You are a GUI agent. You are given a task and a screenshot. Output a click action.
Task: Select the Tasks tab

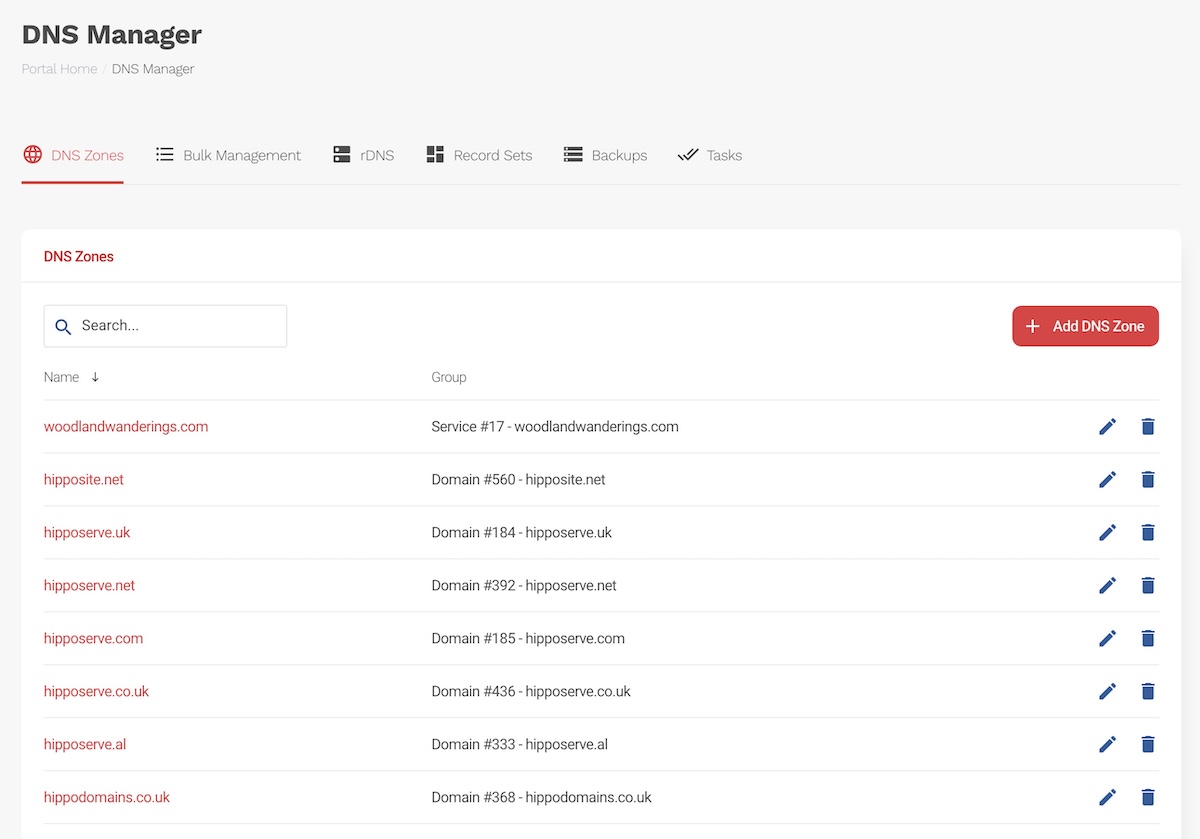[x=710, y=156]
